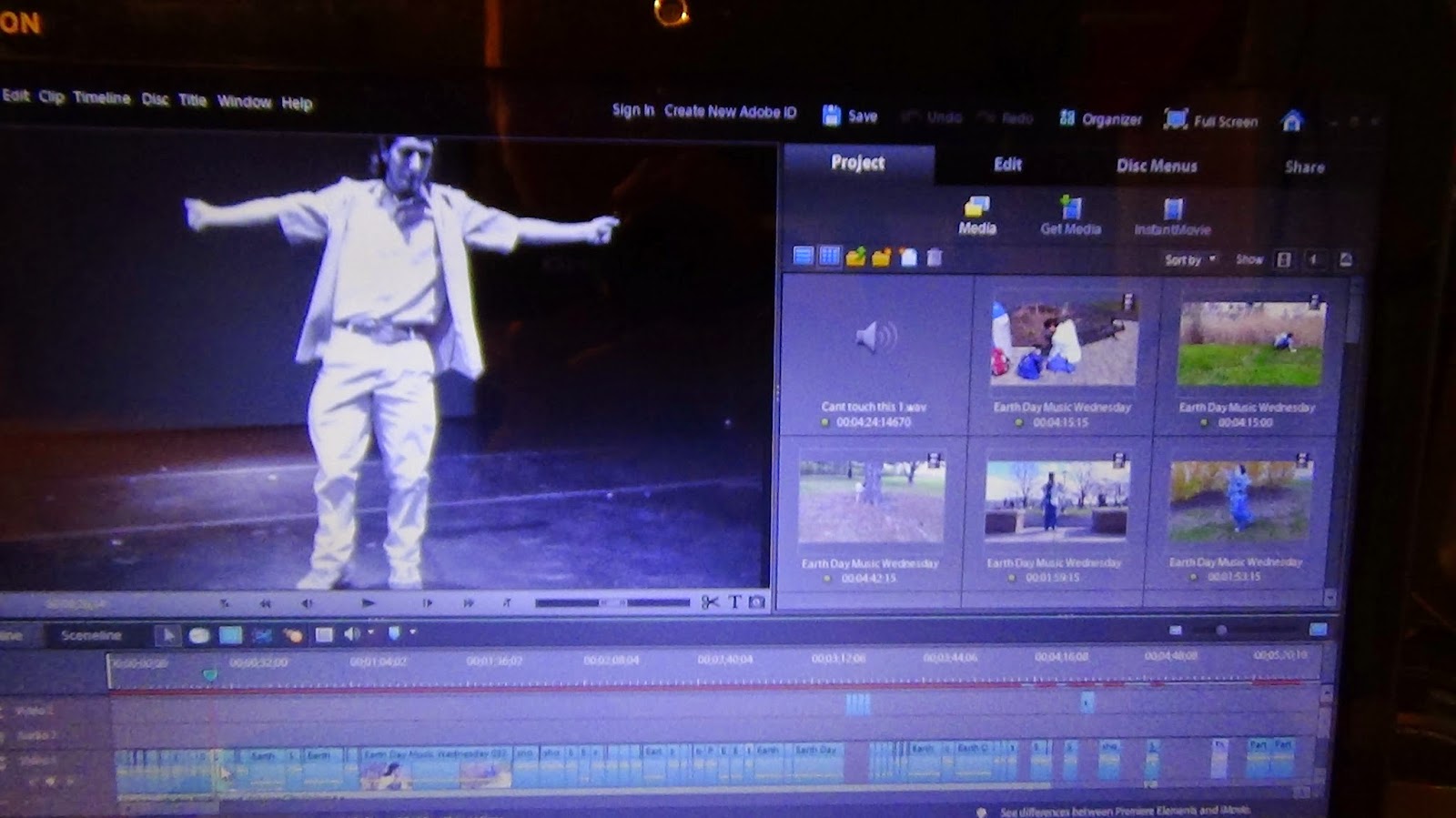Toggle the audio Show filter button
Viewport: 1456px width, 818px height.
pos(1315,260)
